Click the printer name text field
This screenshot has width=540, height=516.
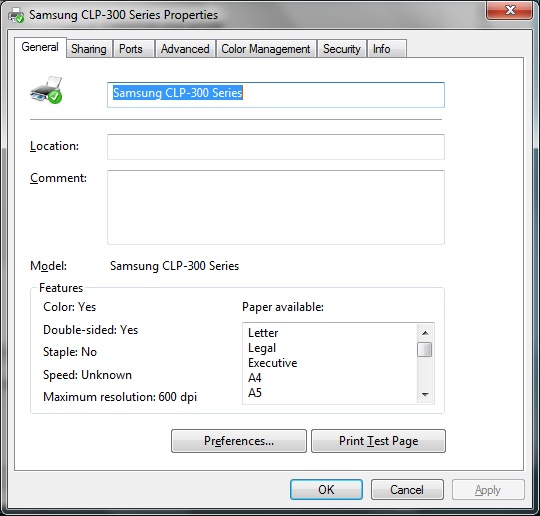tap(276, 95)
